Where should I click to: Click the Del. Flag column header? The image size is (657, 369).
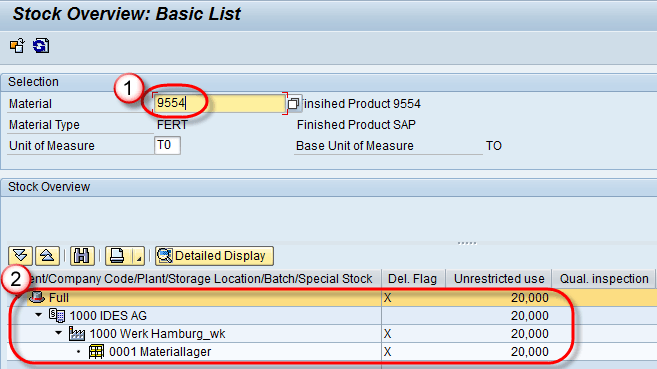(413, 279)
